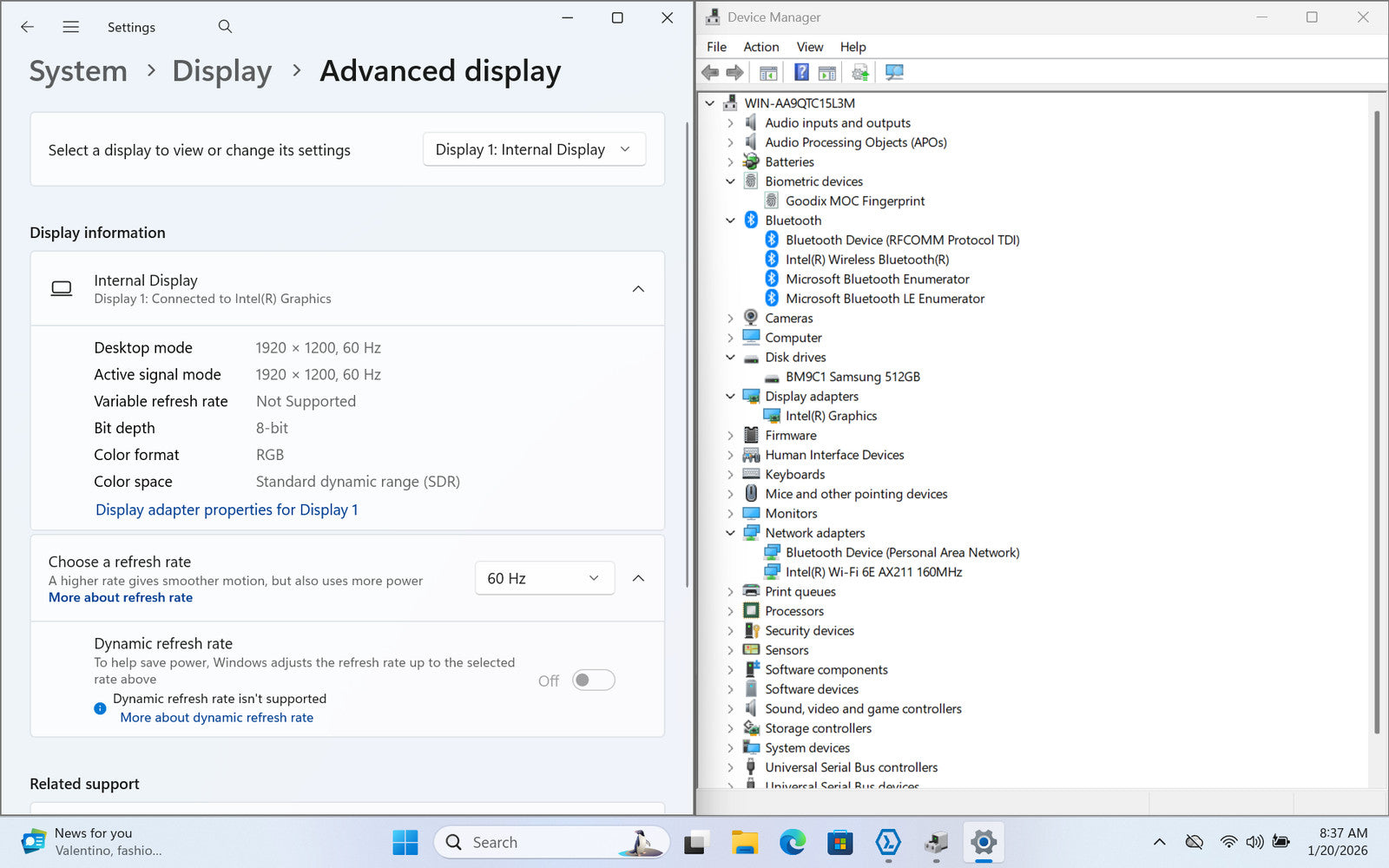Go back using Settings back arrow
Screen dimensions: 1389x868
click(28, 27)
